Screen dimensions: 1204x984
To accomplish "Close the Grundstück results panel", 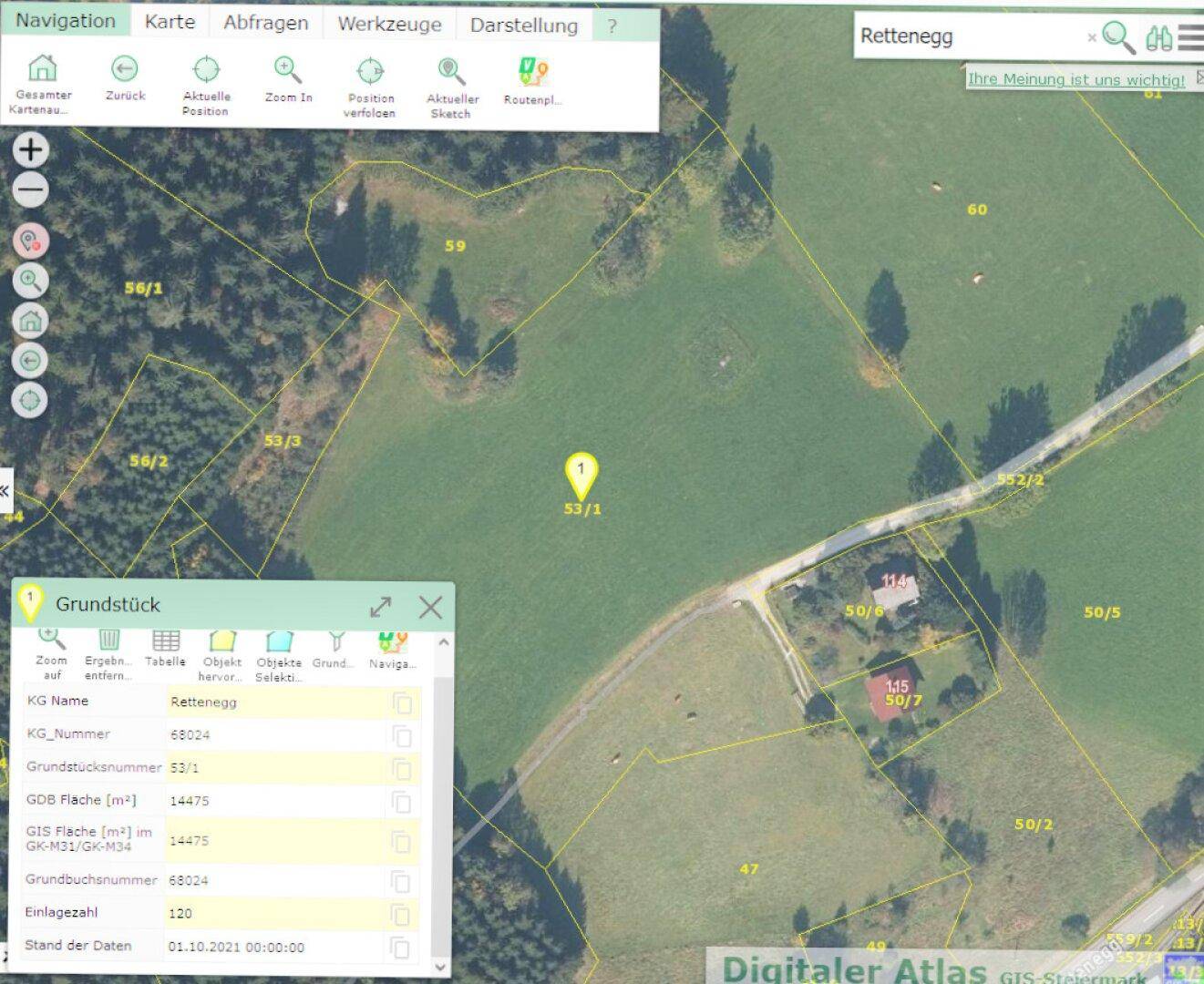I will (x=430, y=607).
